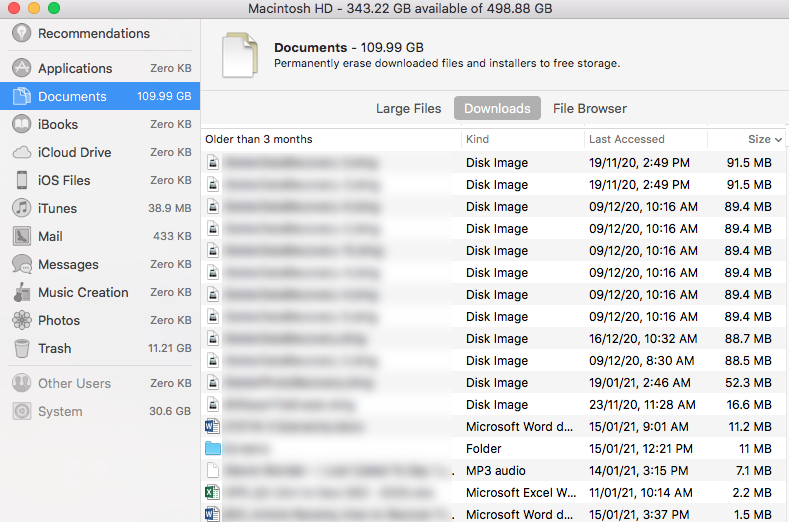Screen dimensions: 789x522
Task: Select the System gear icon
Action: 22,411
